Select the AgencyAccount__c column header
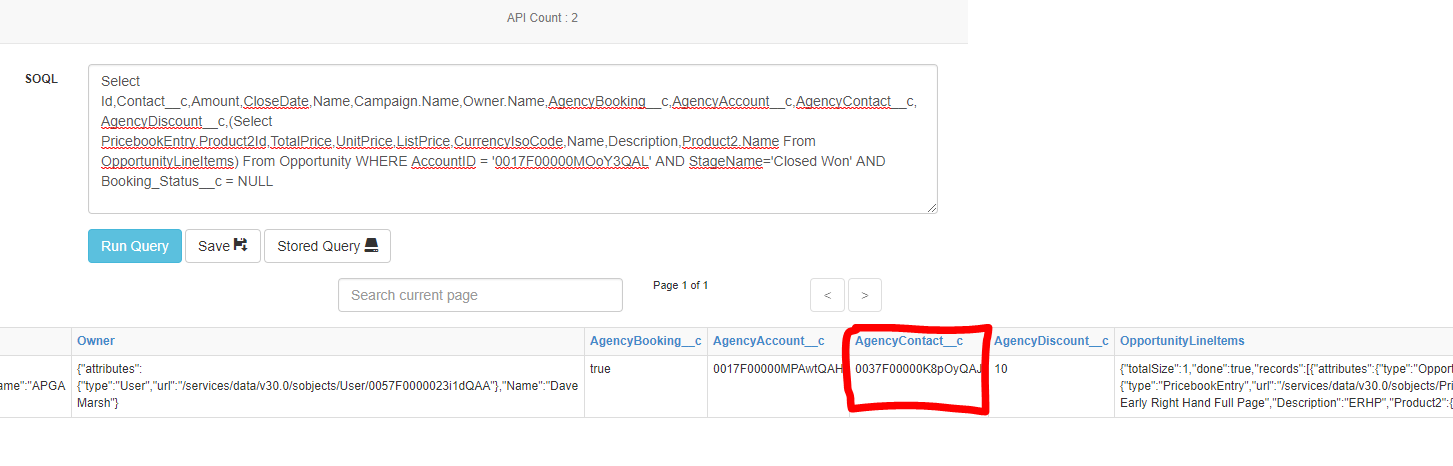The height and width of the screenshot is (466, 1453). (769, 341)
